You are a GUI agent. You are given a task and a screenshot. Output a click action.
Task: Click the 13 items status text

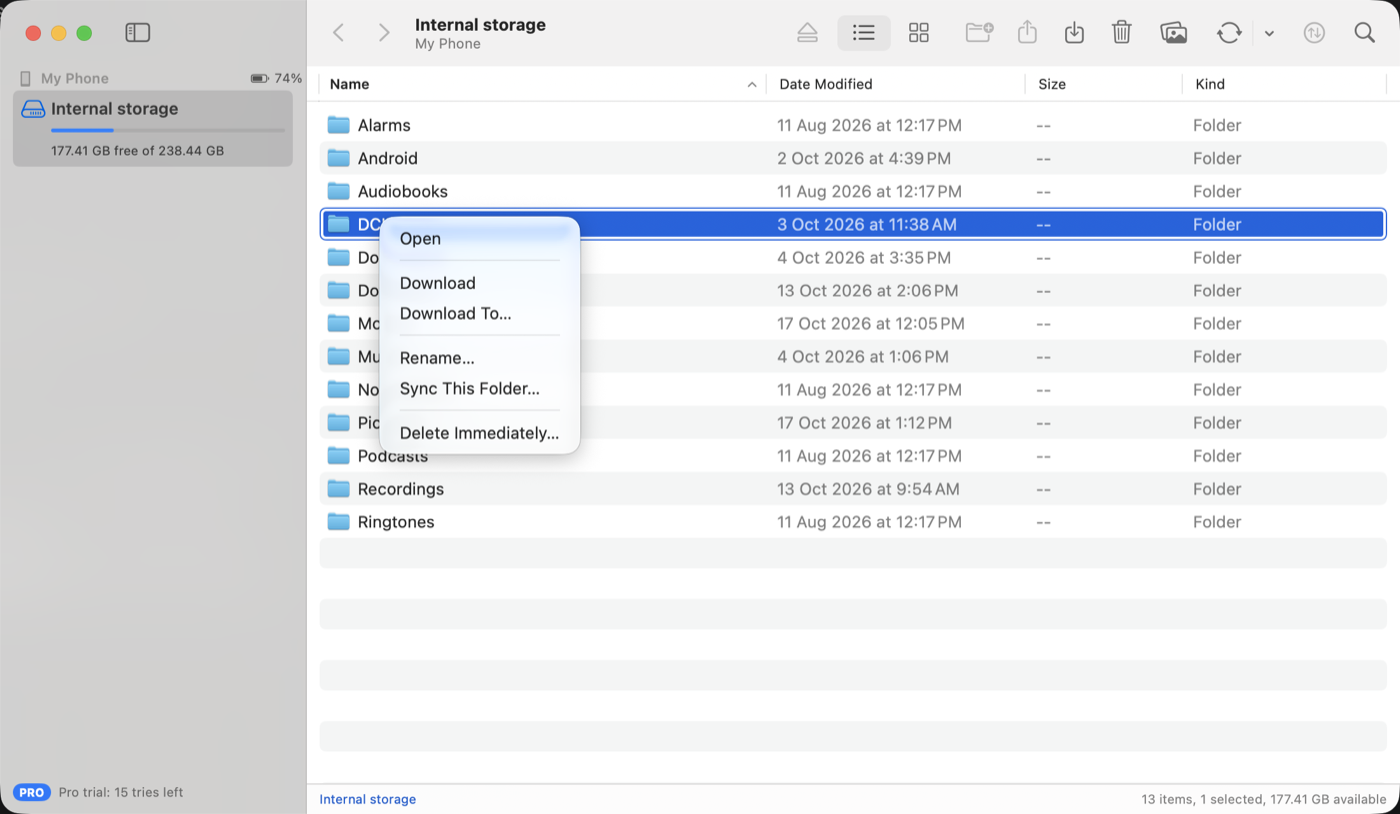pos(1264,799)
